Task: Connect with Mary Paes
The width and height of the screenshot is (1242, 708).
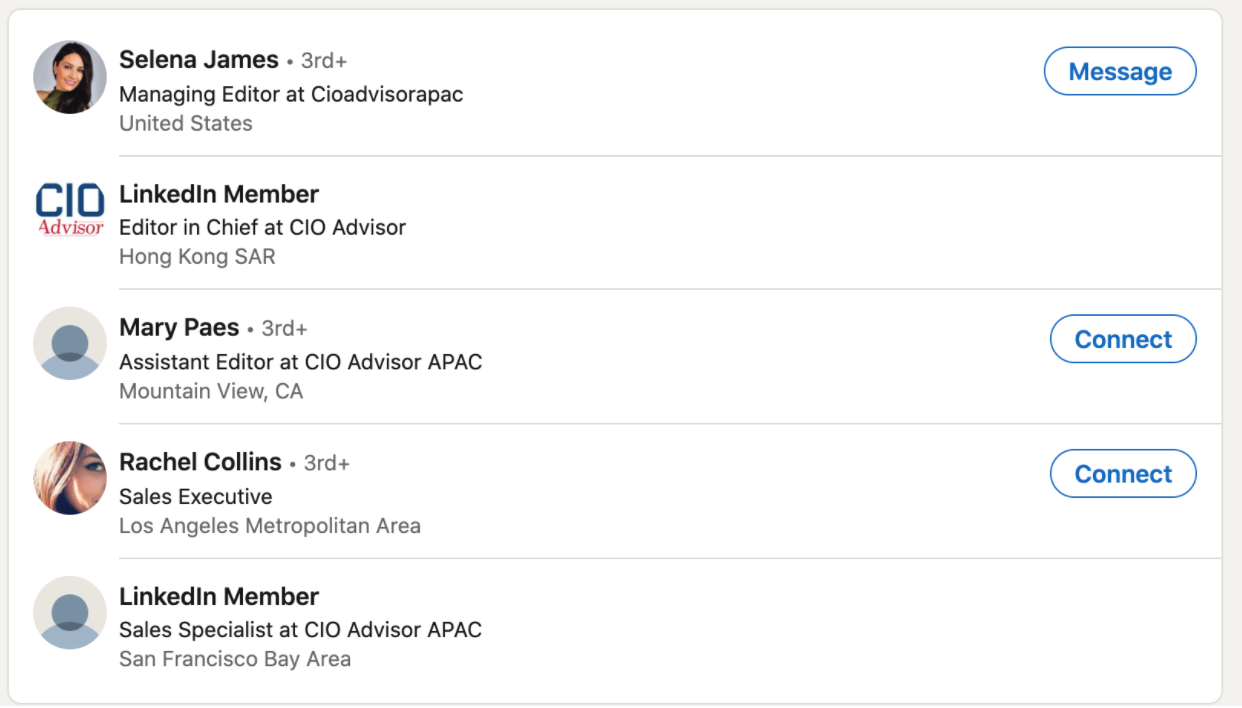Action: [x=1123, y=339]
